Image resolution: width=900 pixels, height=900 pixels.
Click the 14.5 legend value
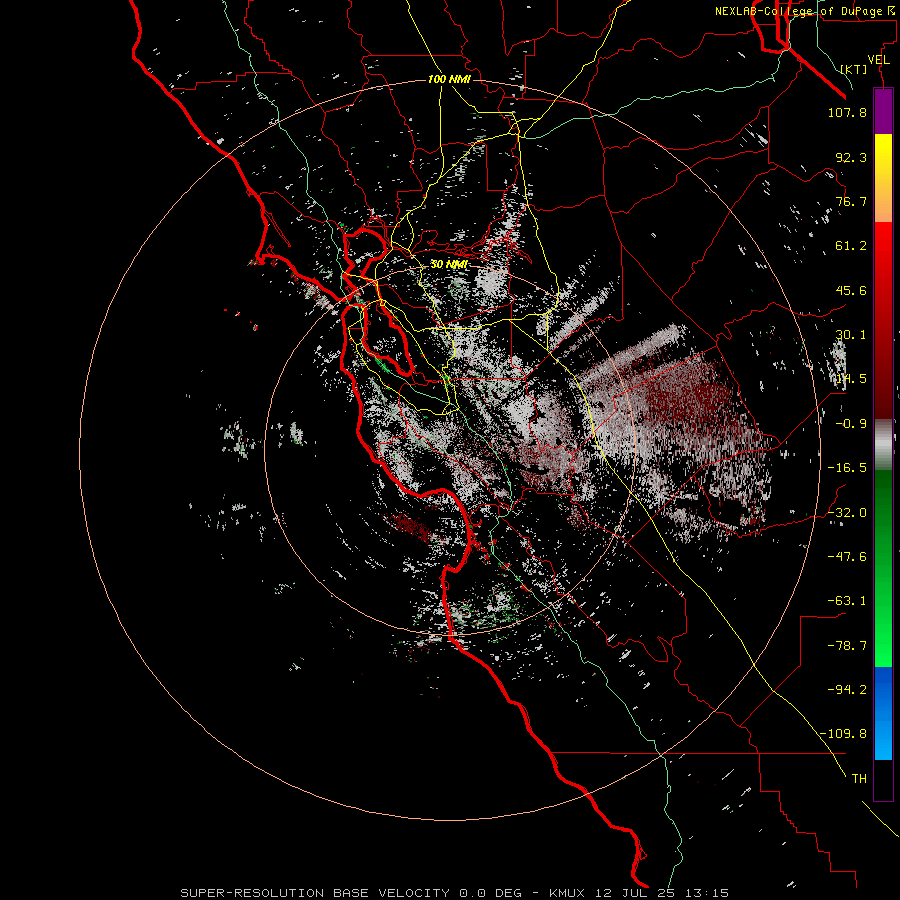tap(851, 379)
